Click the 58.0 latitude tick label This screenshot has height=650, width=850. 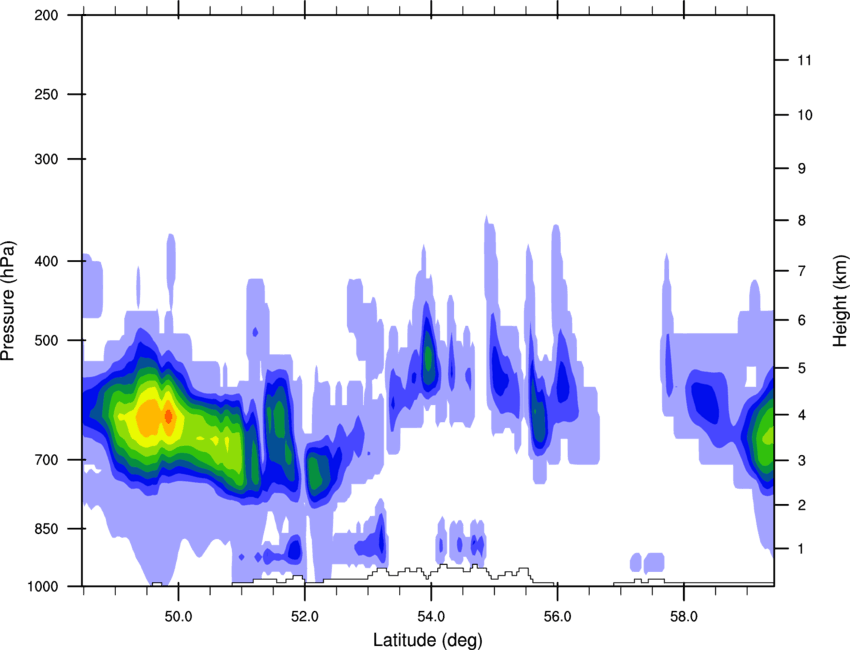[x=684, y=617]
